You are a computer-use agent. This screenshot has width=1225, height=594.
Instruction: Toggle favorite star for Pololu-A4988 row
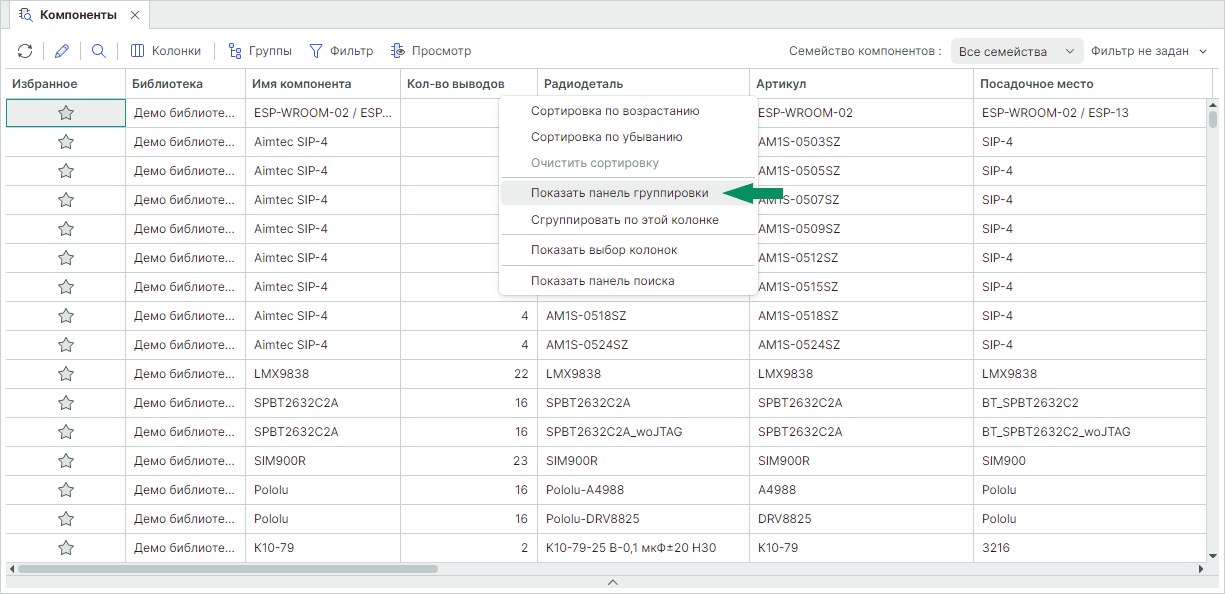tap(66, 490)
